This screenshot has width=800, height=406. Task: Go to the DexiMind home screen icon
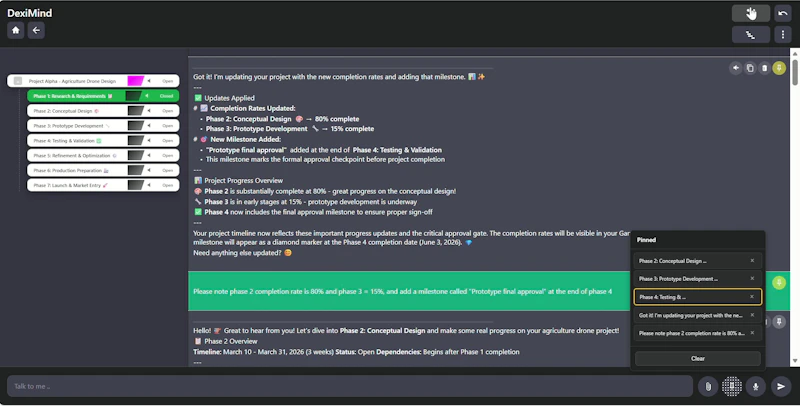[16, 31]
